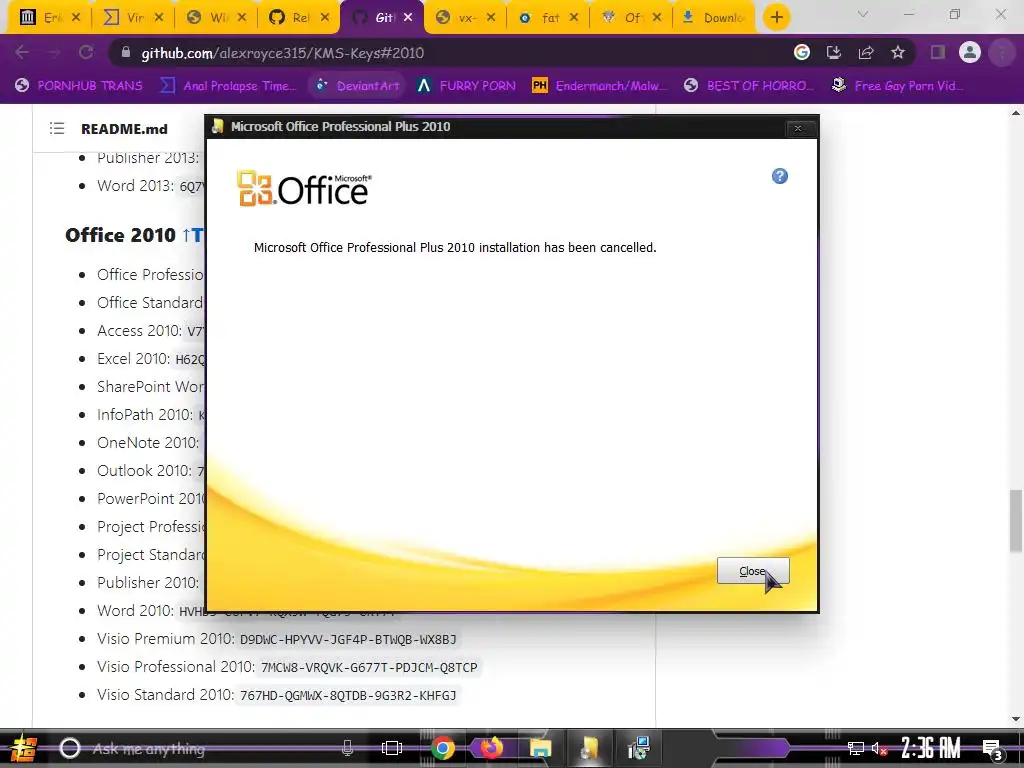Click the Outlook 2010 list item
This screenshot has width=1024, height=768.
150,471
